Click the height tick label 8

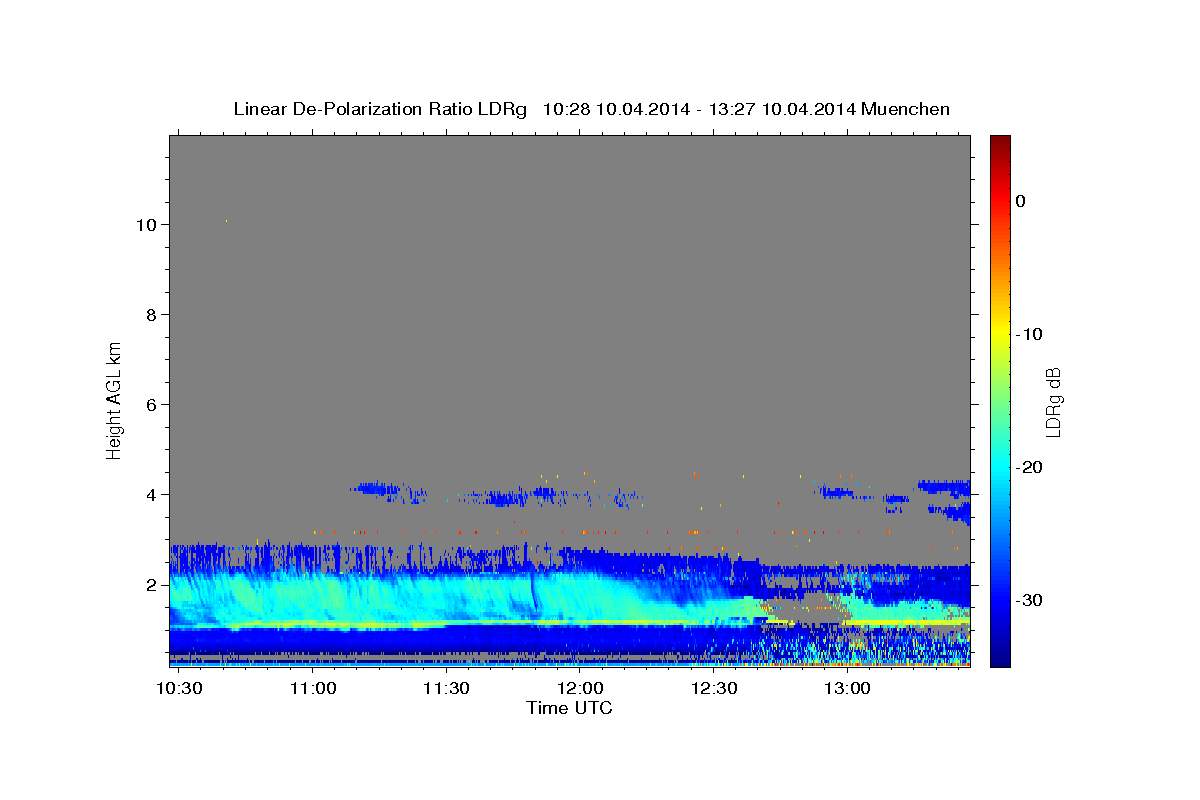tap(152, 315)
